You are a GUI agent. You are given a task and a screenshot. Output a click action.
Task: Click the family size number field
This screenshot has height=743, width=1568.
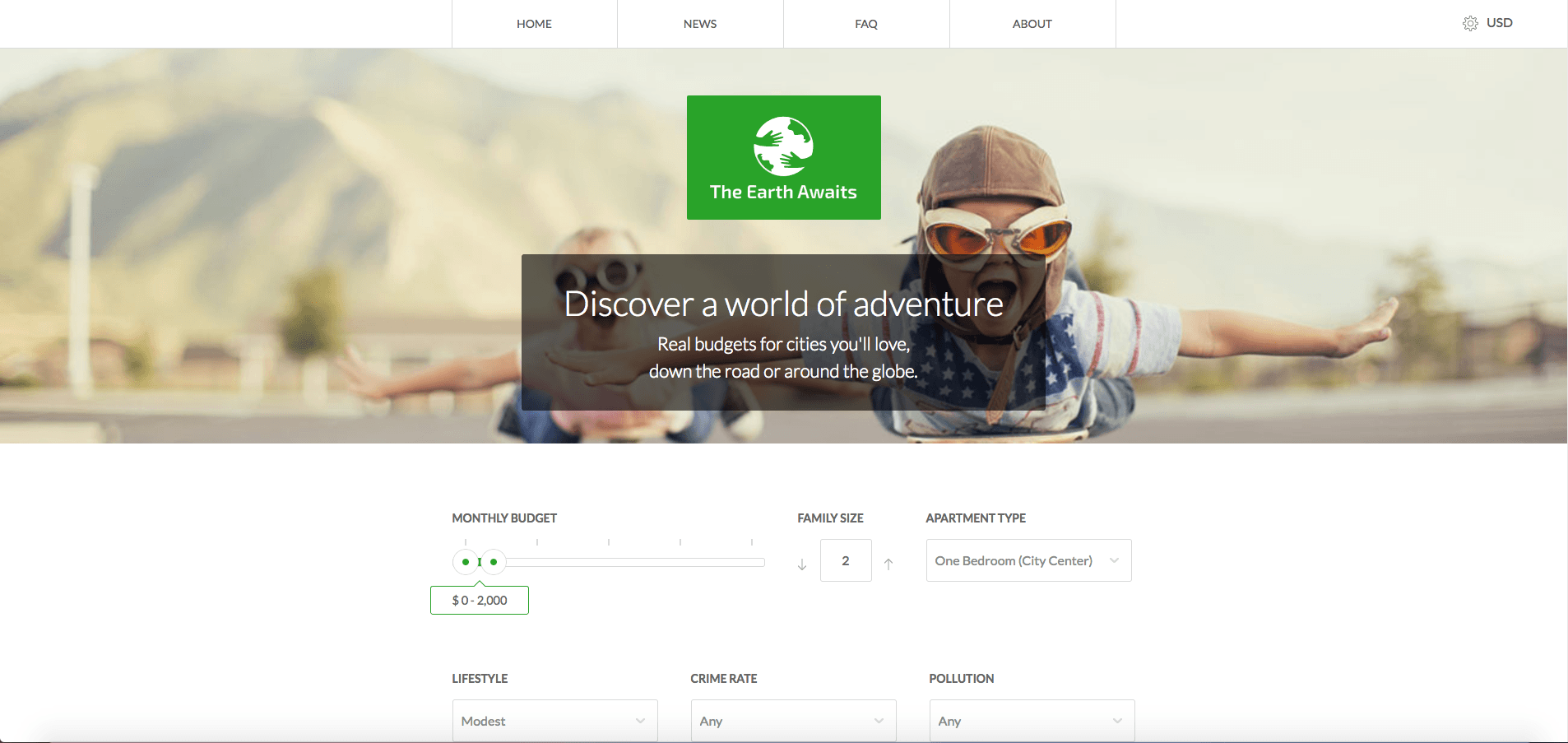pyautogui.click(x=846, y=560)
